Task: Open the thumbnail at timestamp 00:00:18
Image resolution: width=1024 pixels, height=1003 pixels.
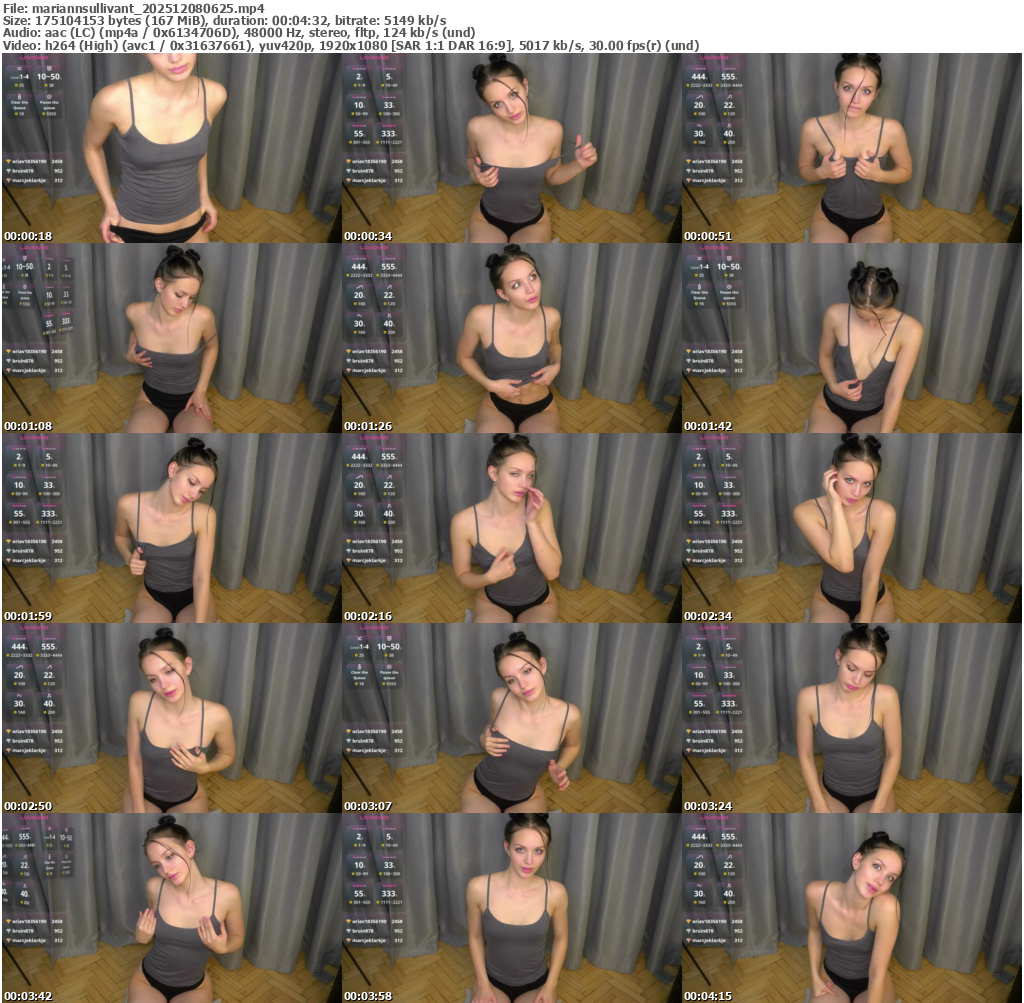Action: [x=171, y=148]
